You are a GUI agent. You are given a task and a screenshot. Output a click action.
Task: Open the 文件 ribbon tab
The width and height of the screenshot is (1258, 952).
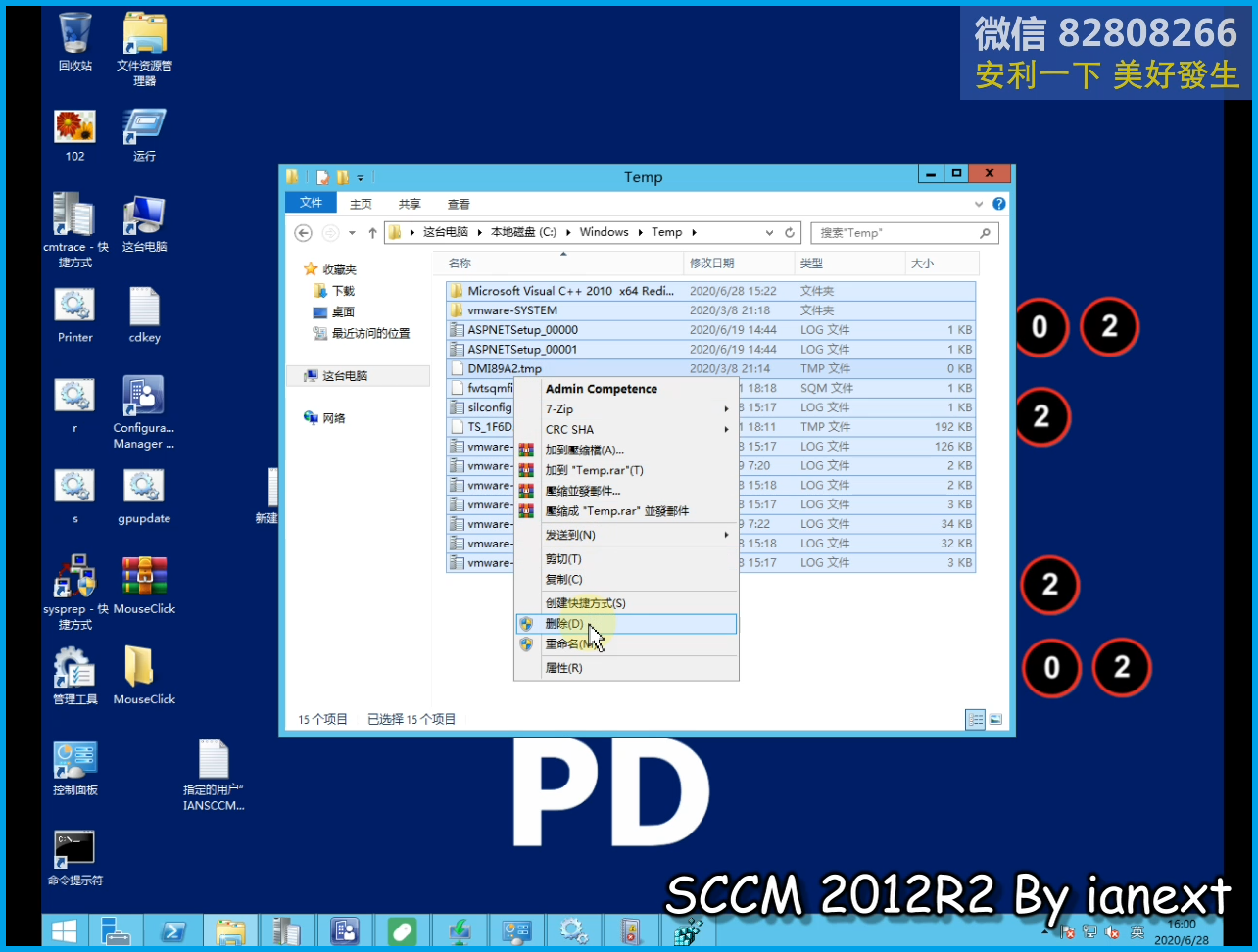click(311, 203)
